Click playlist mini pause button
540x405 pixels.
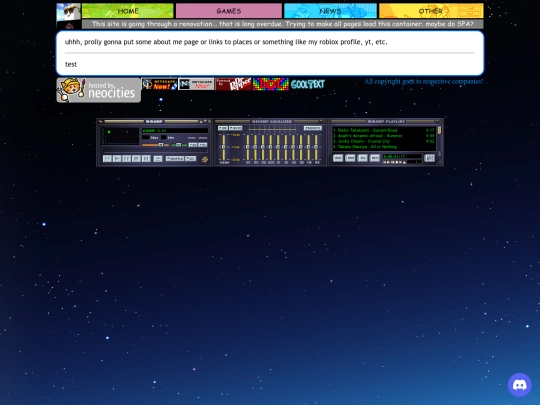[393, 162]
